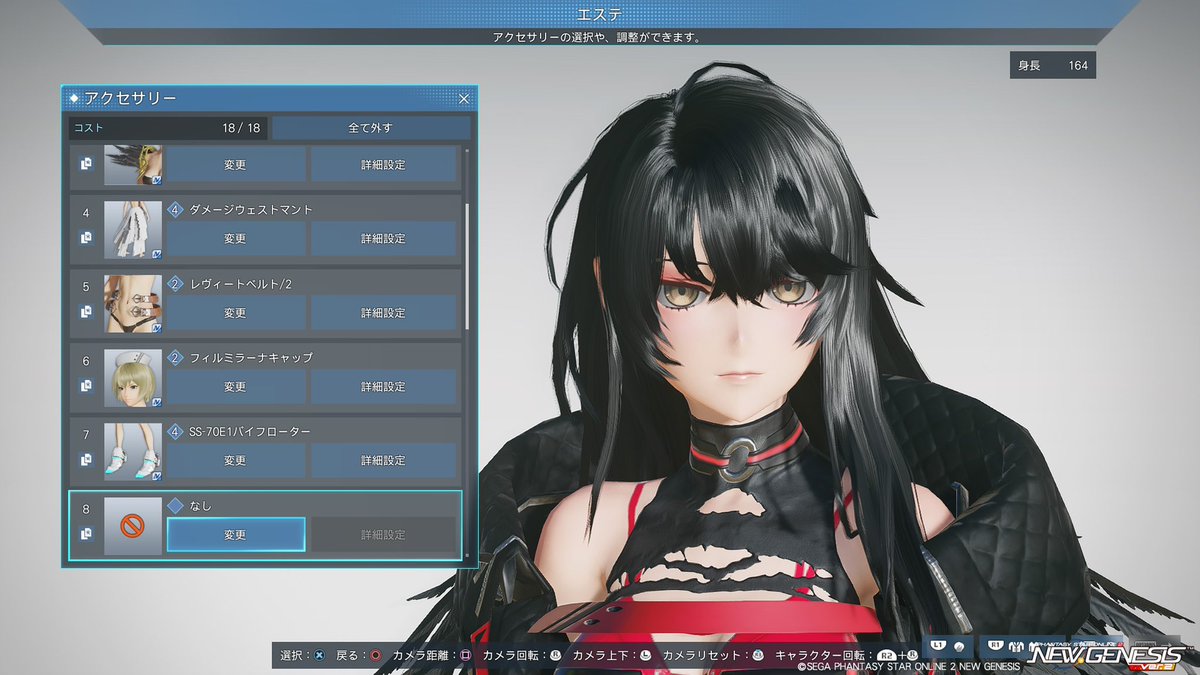Click the レヴィートベルト/2 item name
This screenshot has height=675, width=1200.
click(x=240, y=284)
